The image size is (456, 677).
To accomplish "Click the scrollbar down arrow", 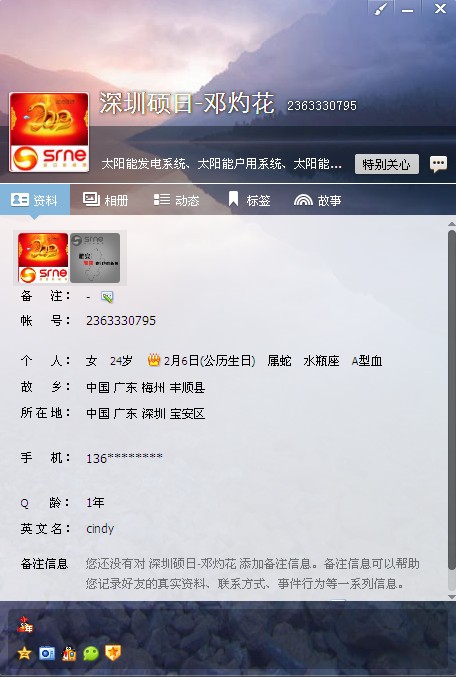I will click(452, 597).
